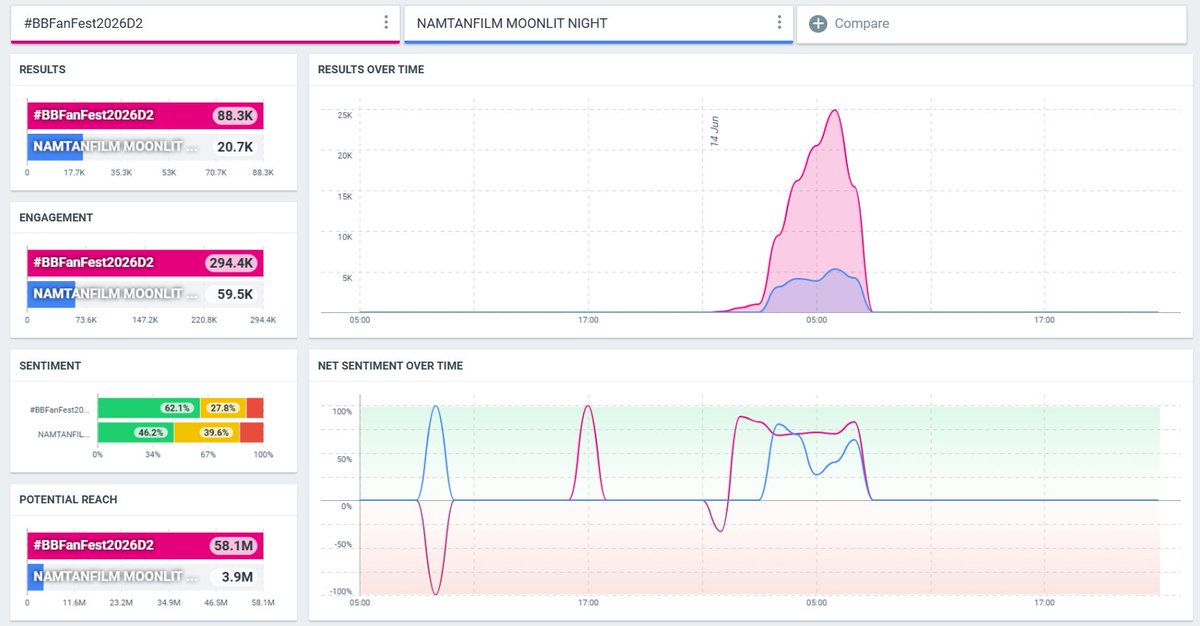Open options menu for #BBFanFest2026D2 query
1200x626 pixels.
click(x=386, y=23)
